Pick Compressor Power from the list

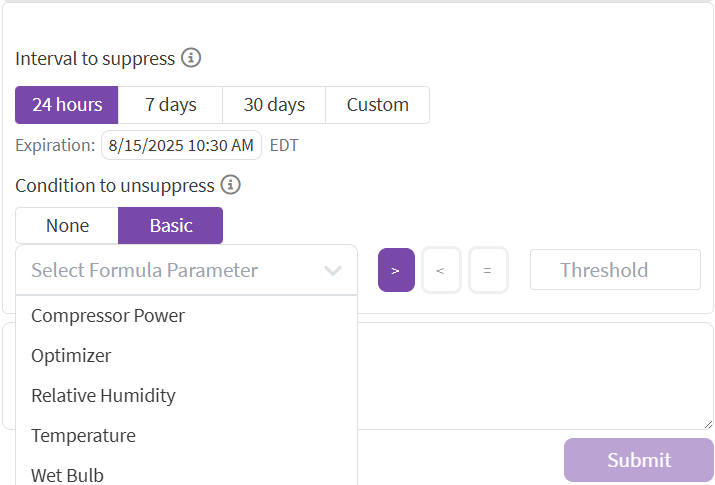(108, 316)
